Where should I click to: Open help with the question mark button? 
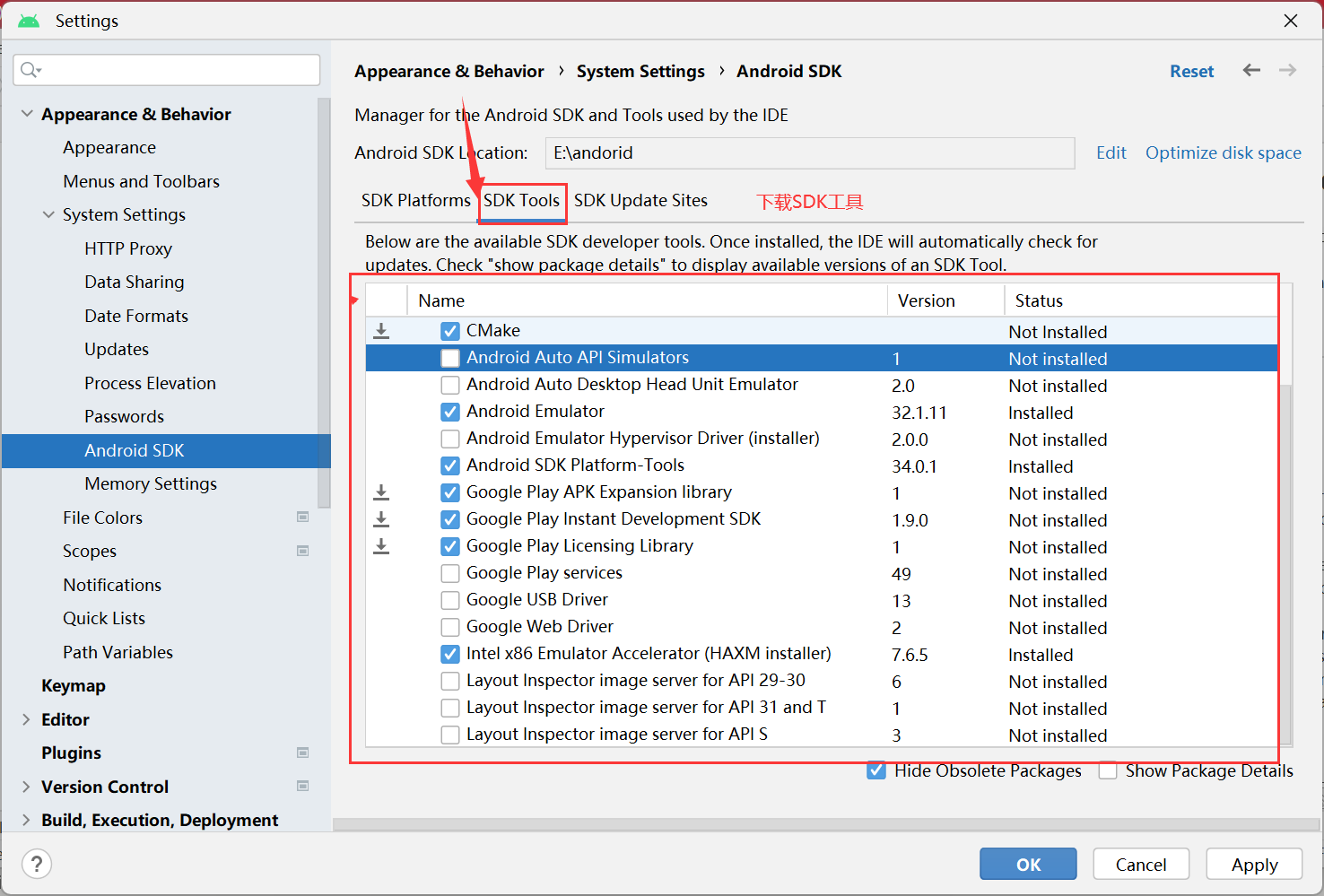tap(36, 865)
